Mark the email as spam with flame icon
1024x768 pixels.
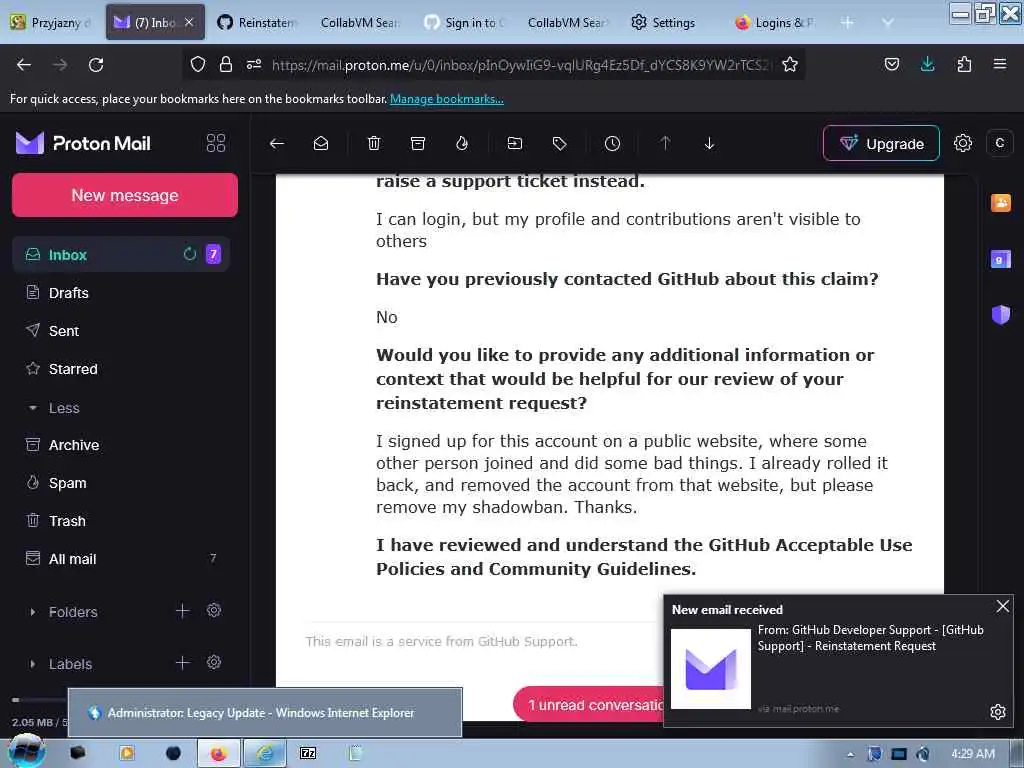462,144
